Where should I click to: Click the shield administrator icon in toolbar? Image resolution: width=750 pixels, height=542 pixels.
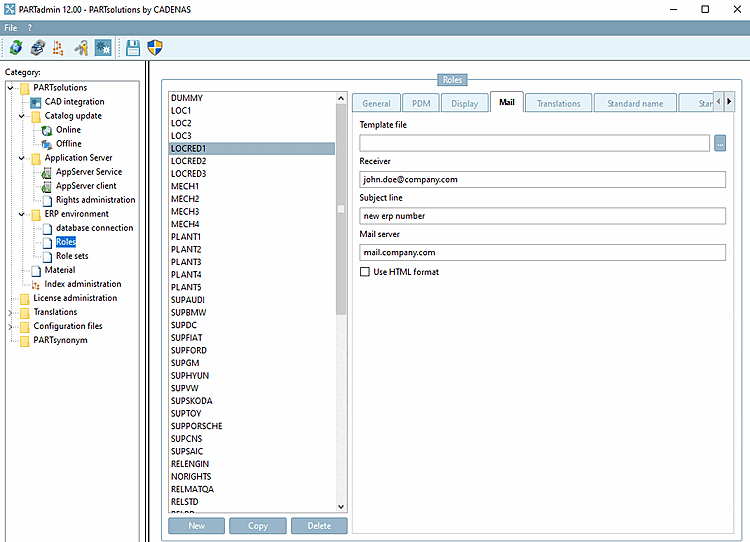[155, 47]
